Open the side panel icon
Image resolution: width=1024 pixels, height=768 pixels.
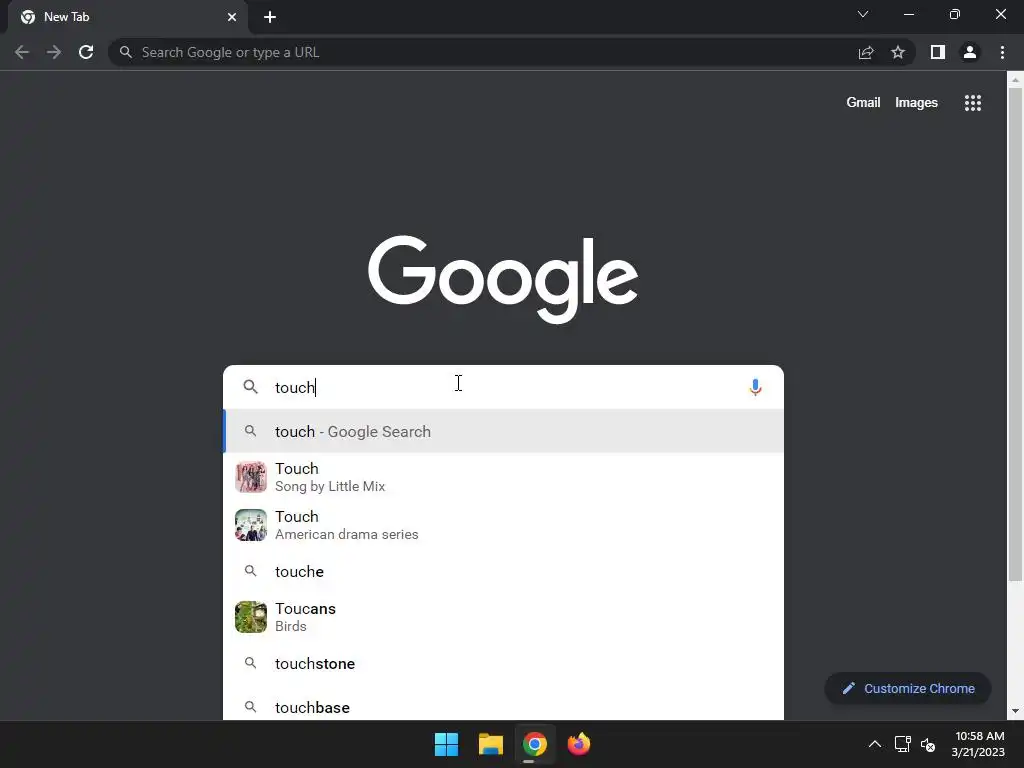click(x=938, y=52)
